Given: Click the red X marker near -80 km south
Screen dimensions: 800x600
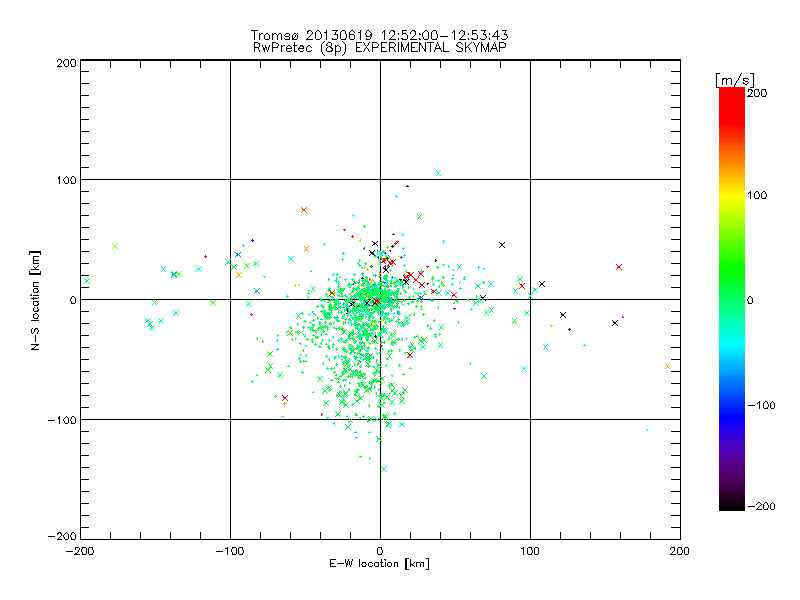Looking at the screenshot, I should coord(285,398).
